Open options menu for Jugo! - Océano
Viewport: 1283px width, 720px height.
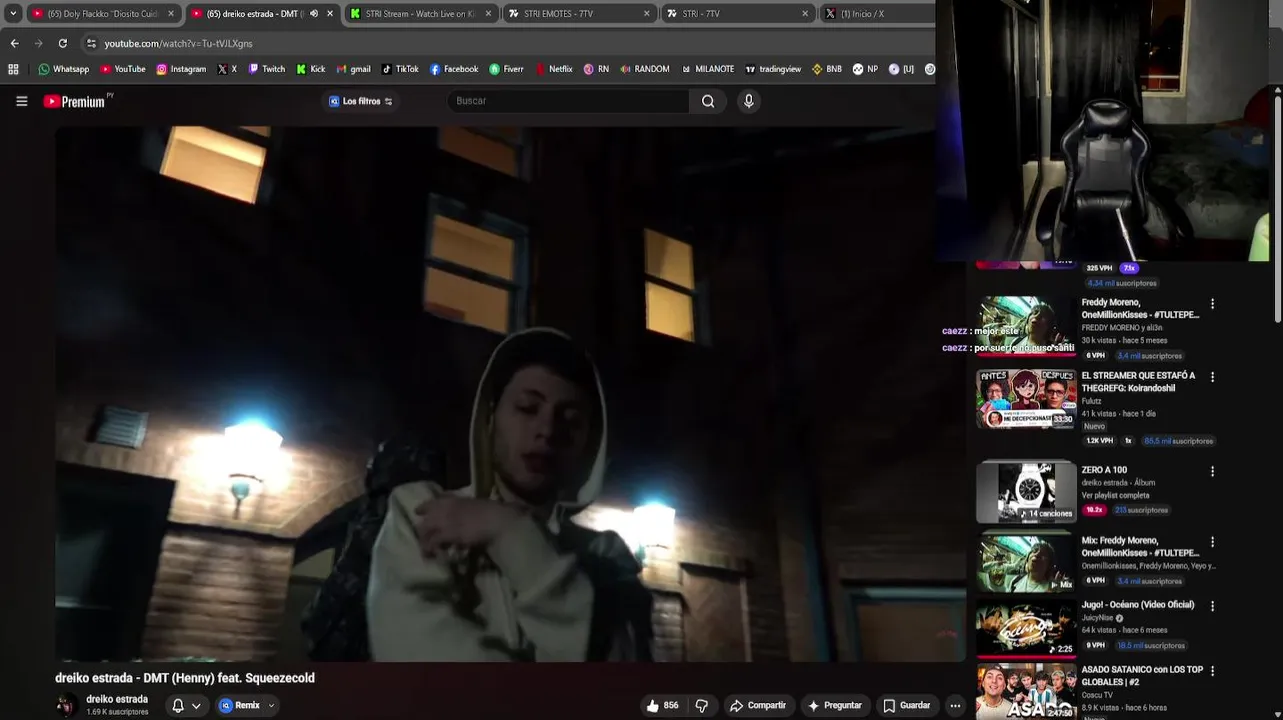coord(1213,606)
